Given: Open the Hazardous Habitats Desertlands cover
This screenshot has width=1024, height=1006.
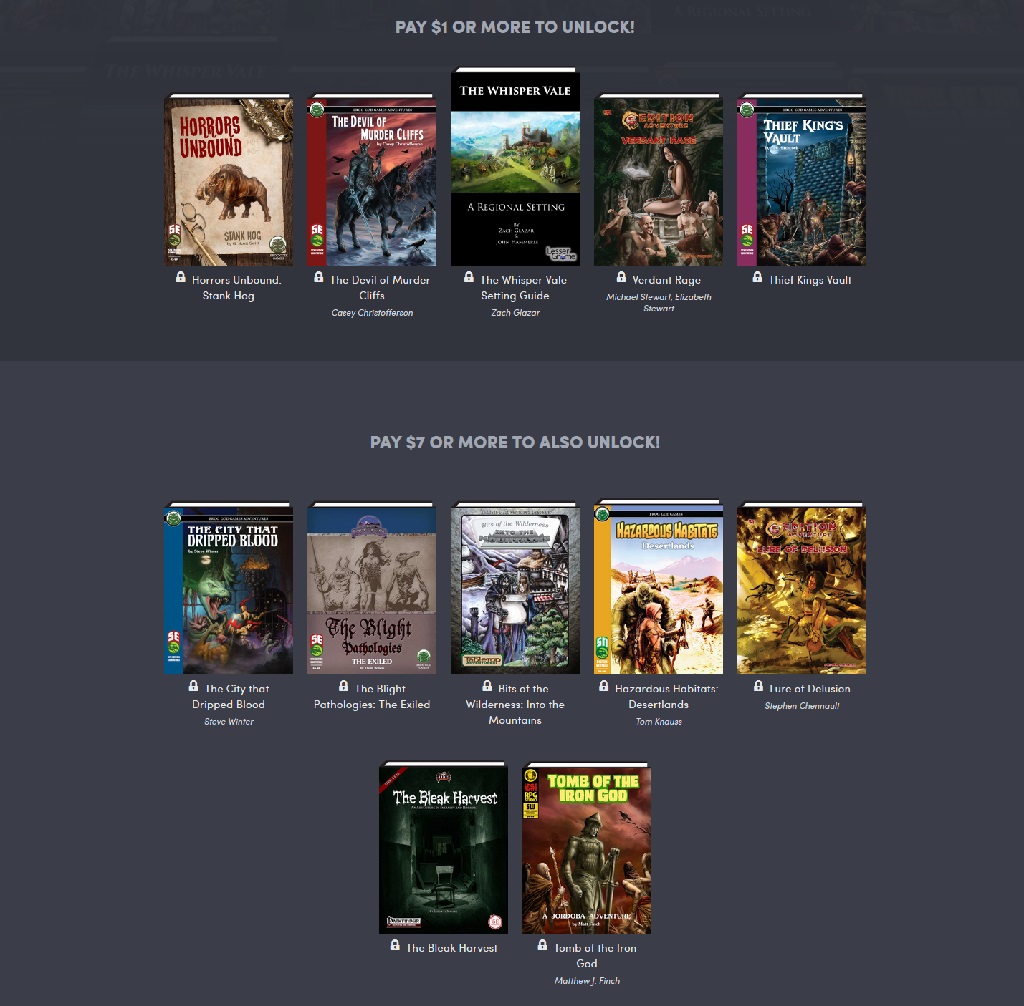Looking at the screenshot, I should pyautogui.click(x=658, y=588).
